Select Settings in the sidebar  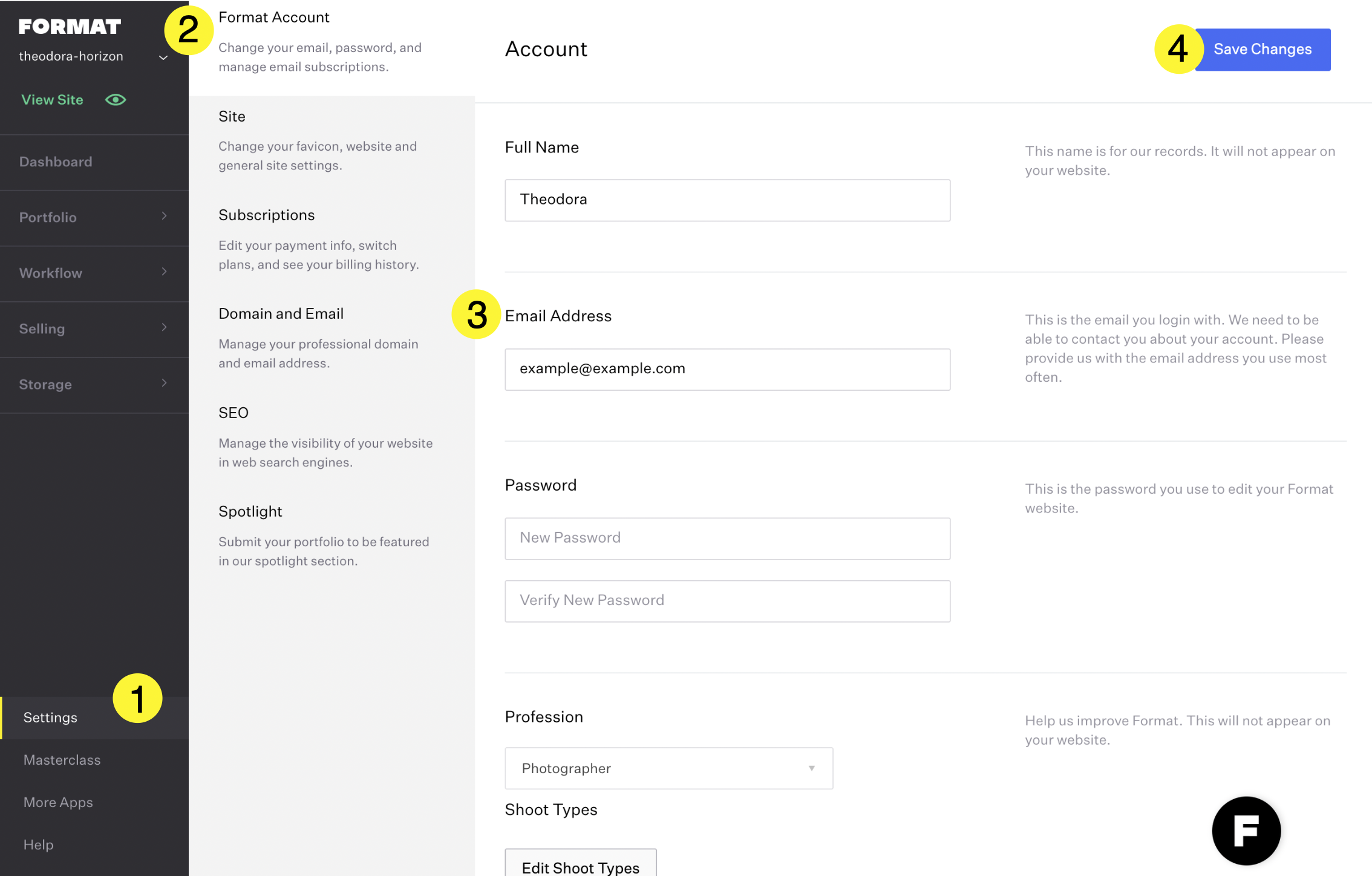[x=51, y=717]
